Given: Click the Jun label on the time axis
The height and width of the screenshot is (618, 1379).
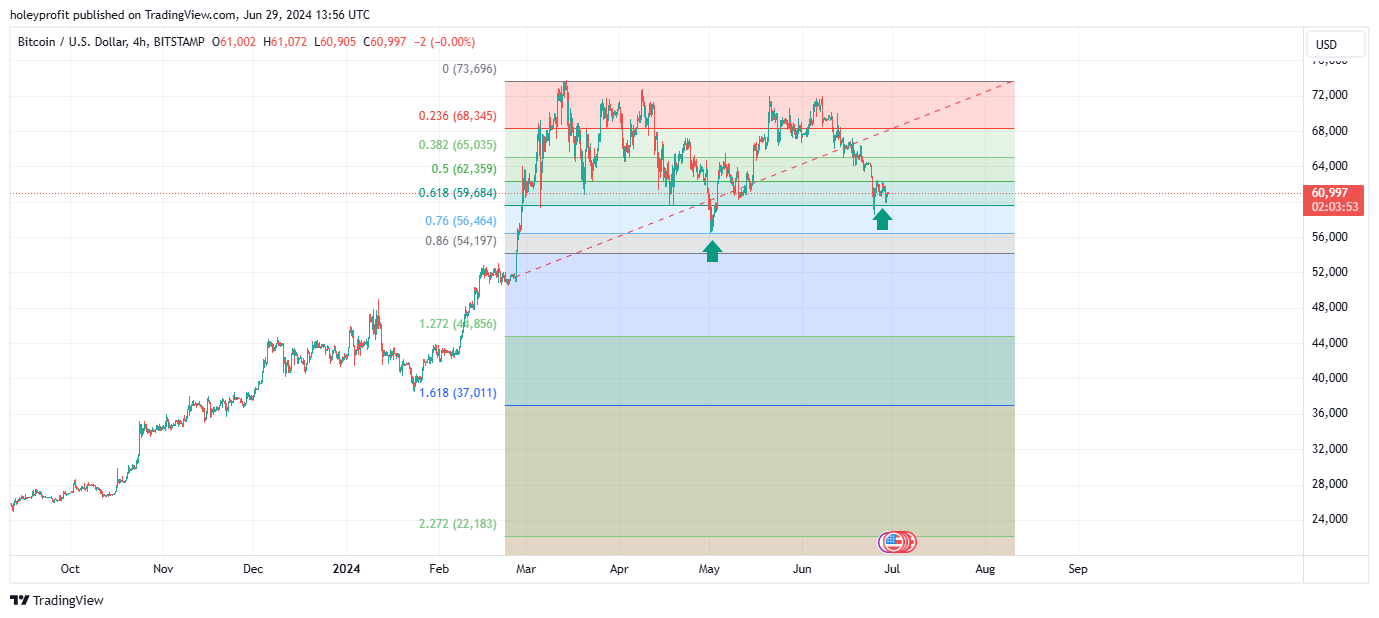Looking at the screenshot, I should coord(802,569).
